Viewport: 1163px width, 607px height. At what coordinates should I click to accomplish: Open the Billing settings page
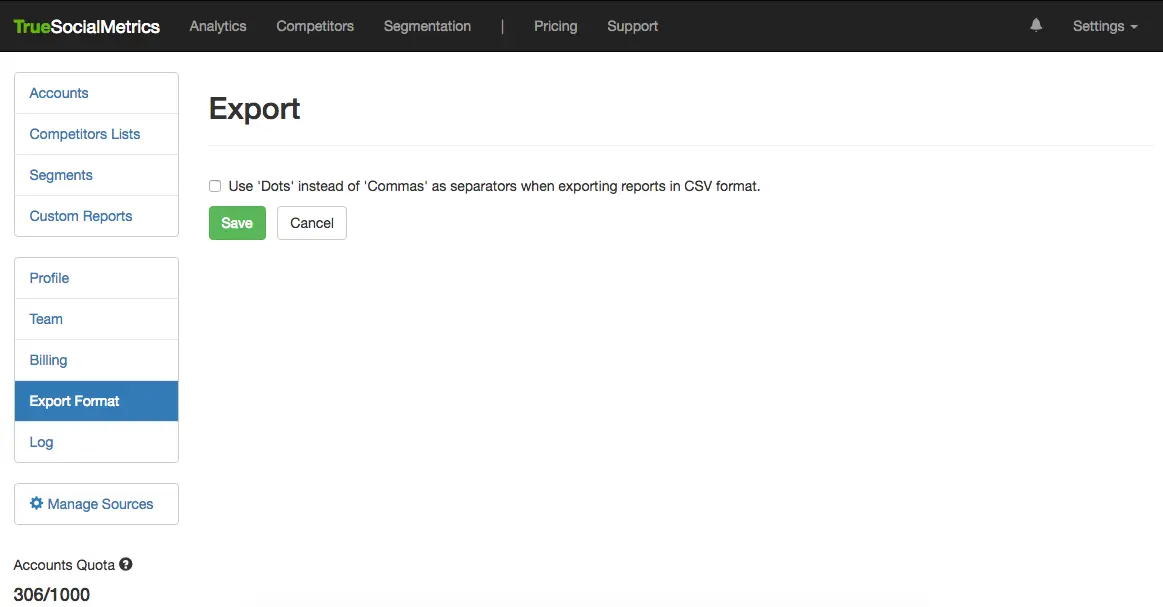point(48,360)
